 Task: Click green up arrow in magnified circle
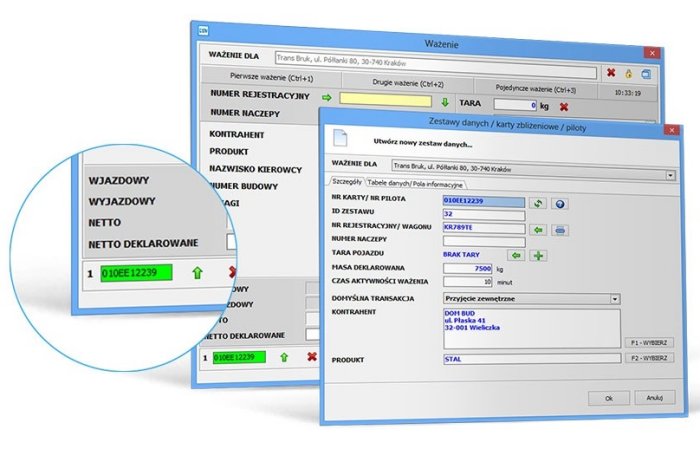(x=197, y=272)
